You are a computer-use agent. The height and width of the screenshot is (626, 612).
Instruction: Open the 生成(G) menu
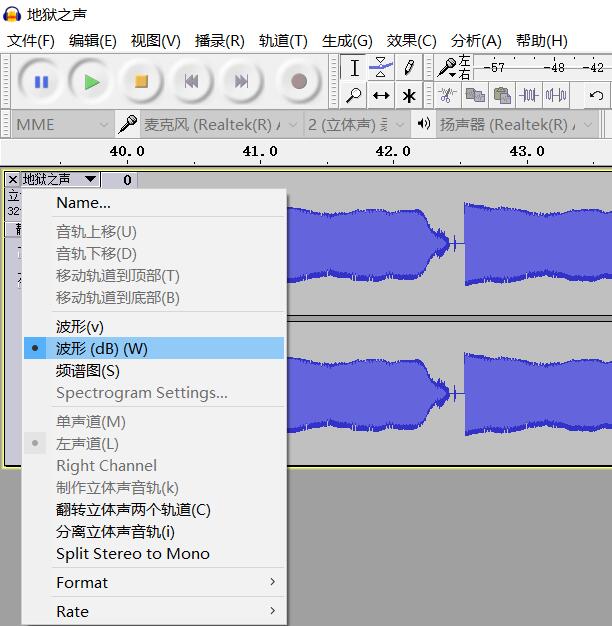(347, 41)
